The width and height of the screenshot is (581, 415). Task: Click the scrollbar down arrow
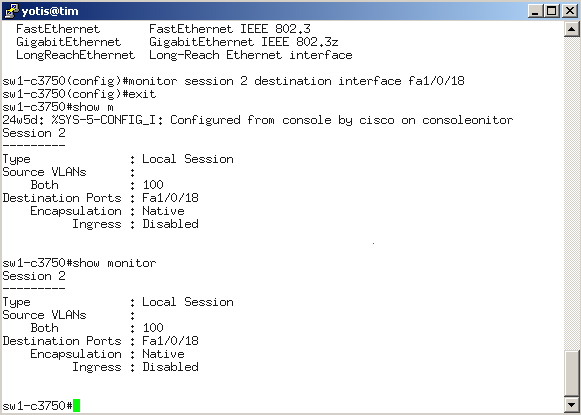(x=572, y=404)
